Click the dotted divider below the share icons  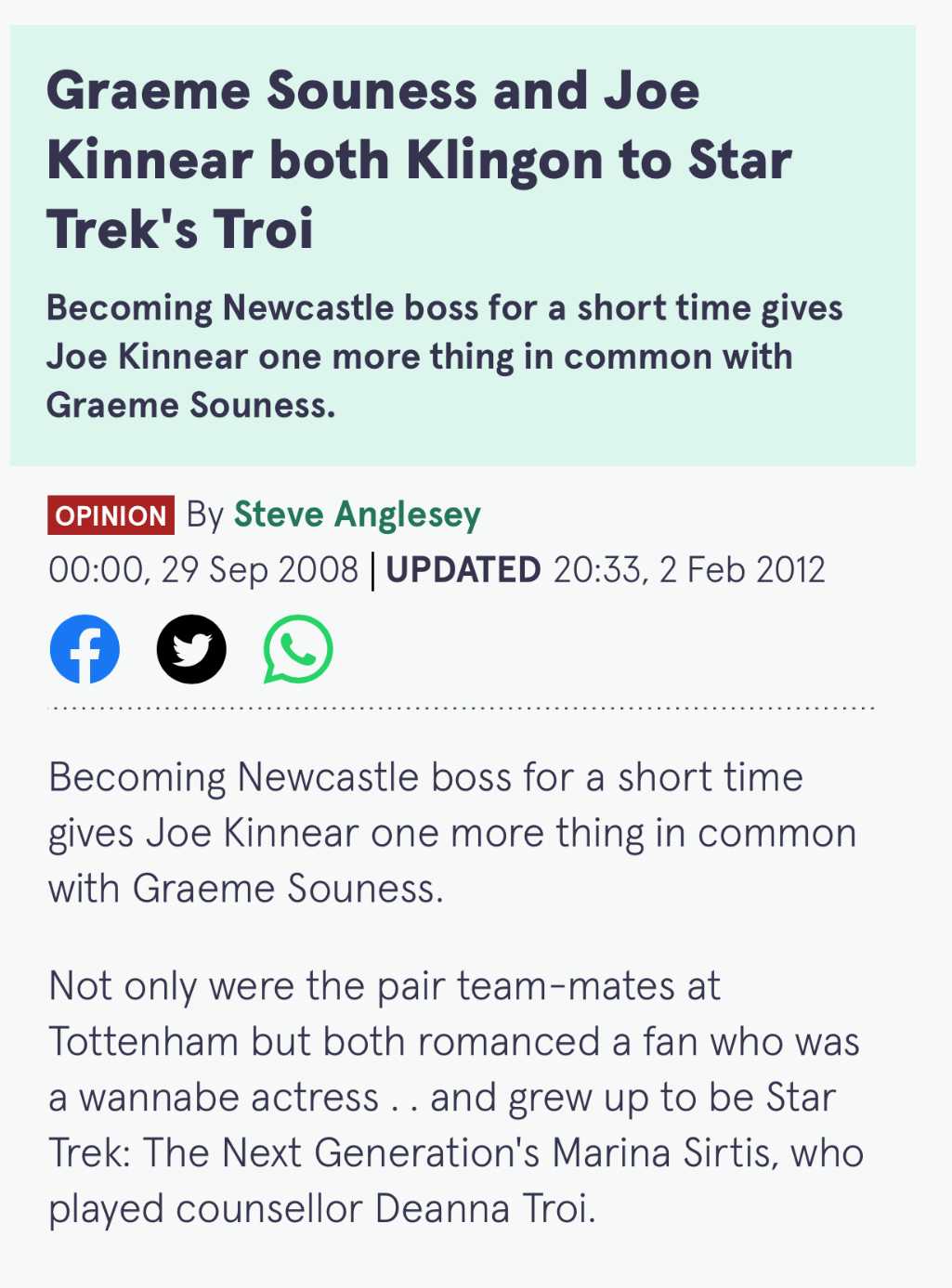462,709
